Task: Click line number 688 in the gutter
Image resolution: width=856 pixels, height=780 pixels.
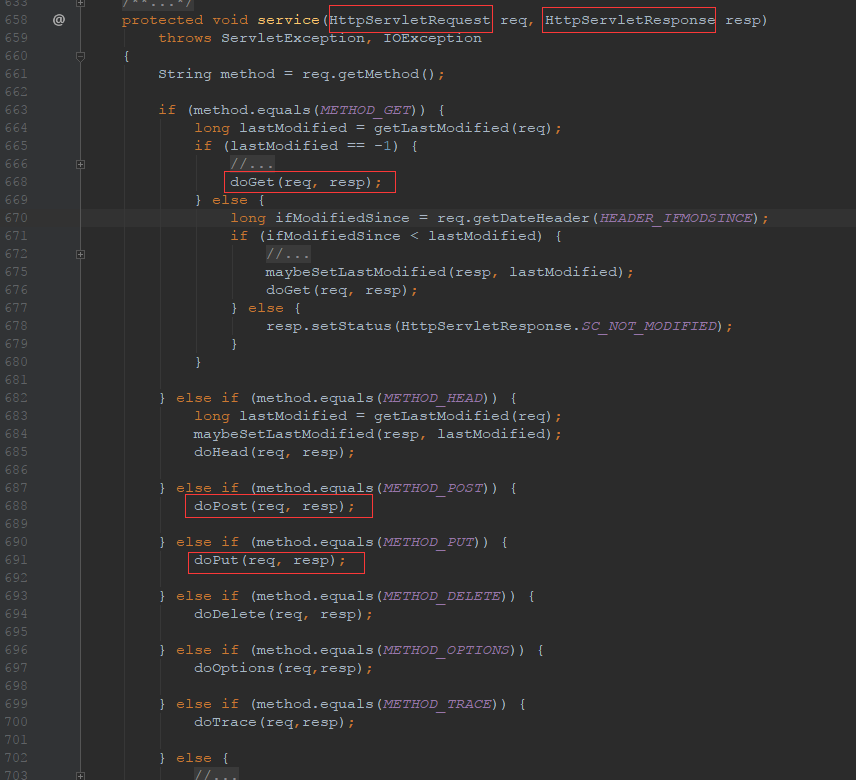Action: point(16,506)
